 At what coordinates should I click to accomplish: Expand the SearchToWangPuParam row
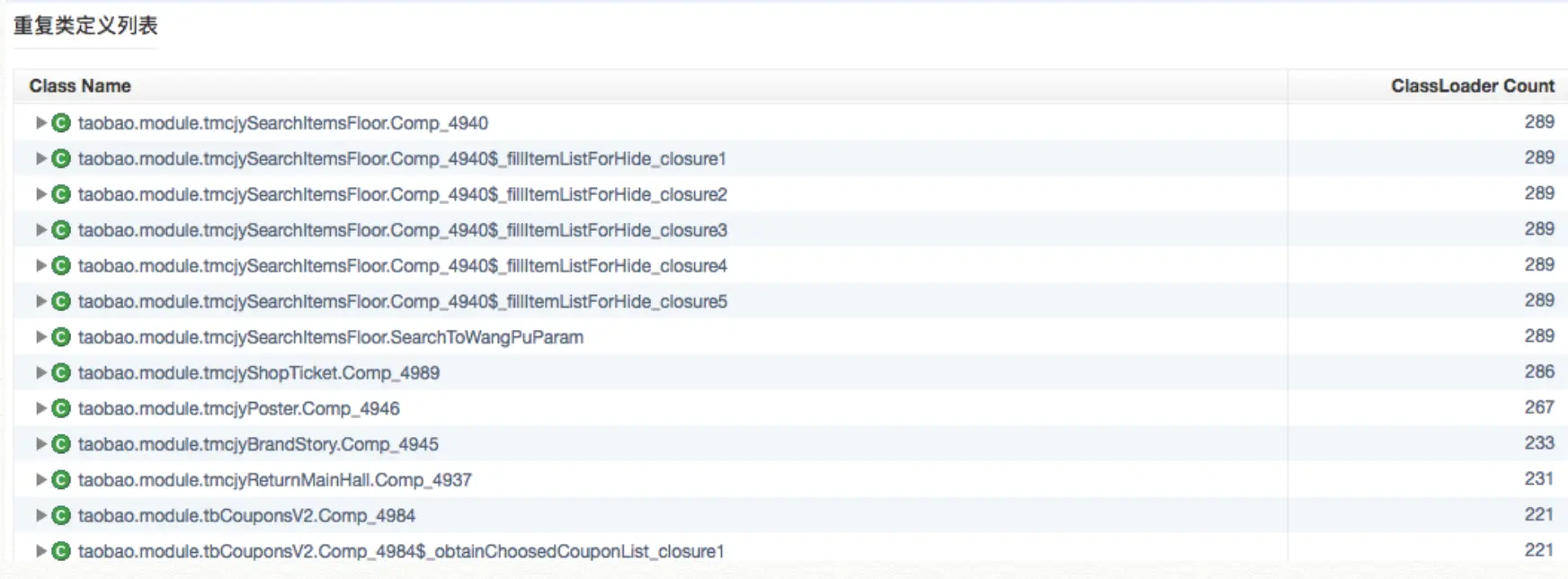click(x=40, y=337)
